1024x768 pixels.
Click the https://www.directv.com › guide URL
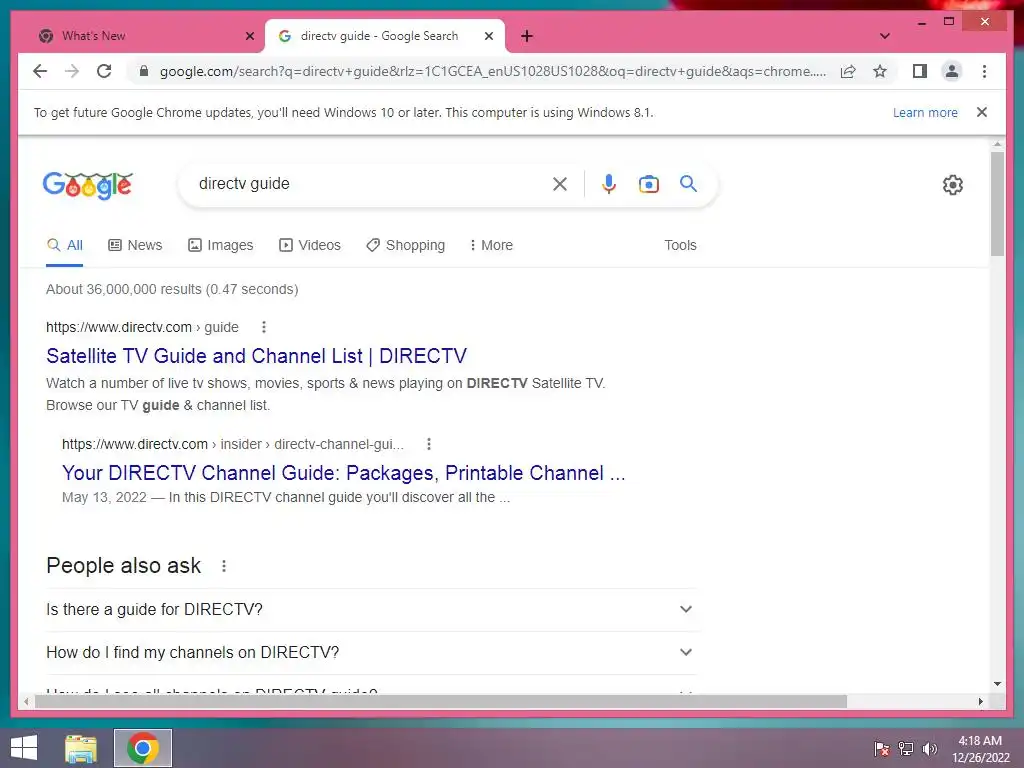pos(142,327)
